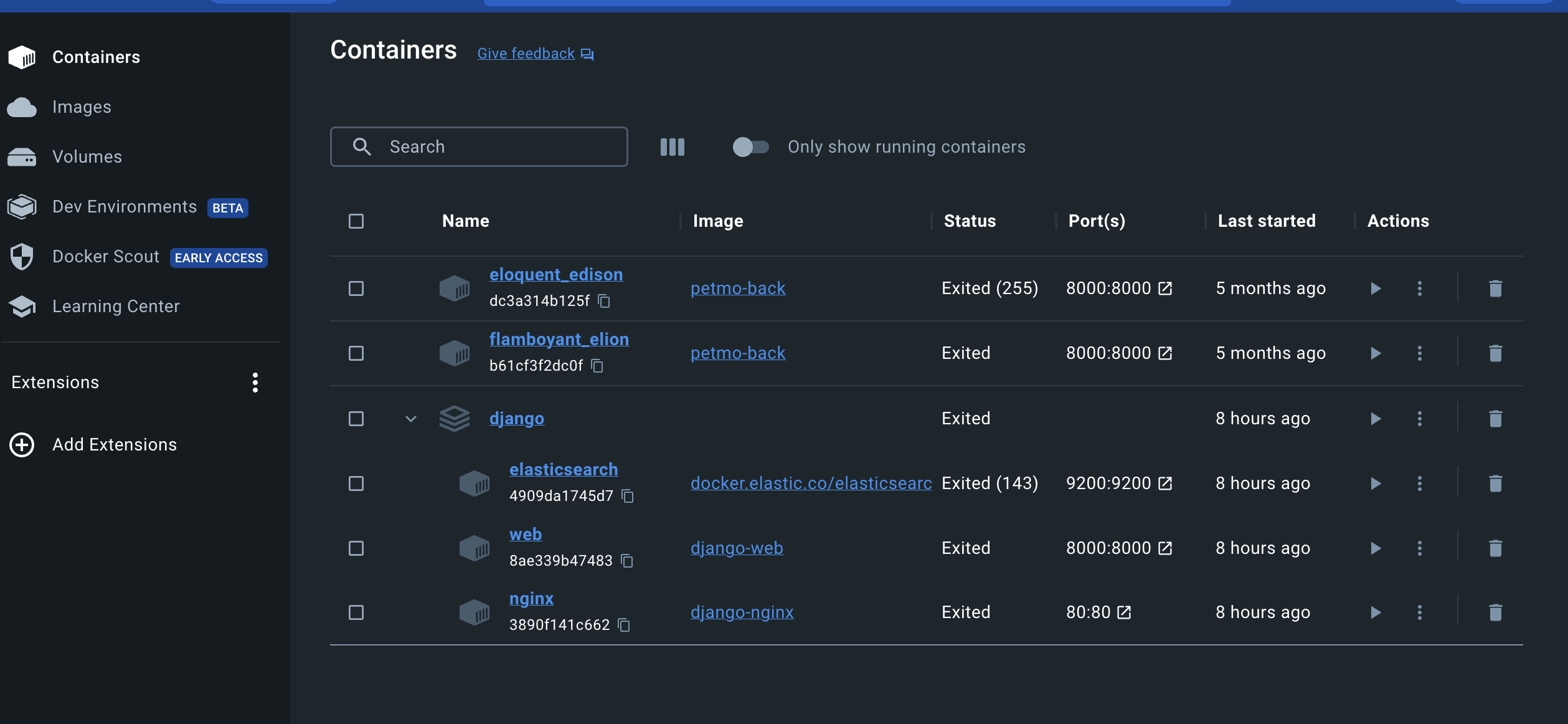Select the checkbox for flamboyant_elion container
The width and height of the screenshot is (1568, 724).
click(x=356, y=353)
